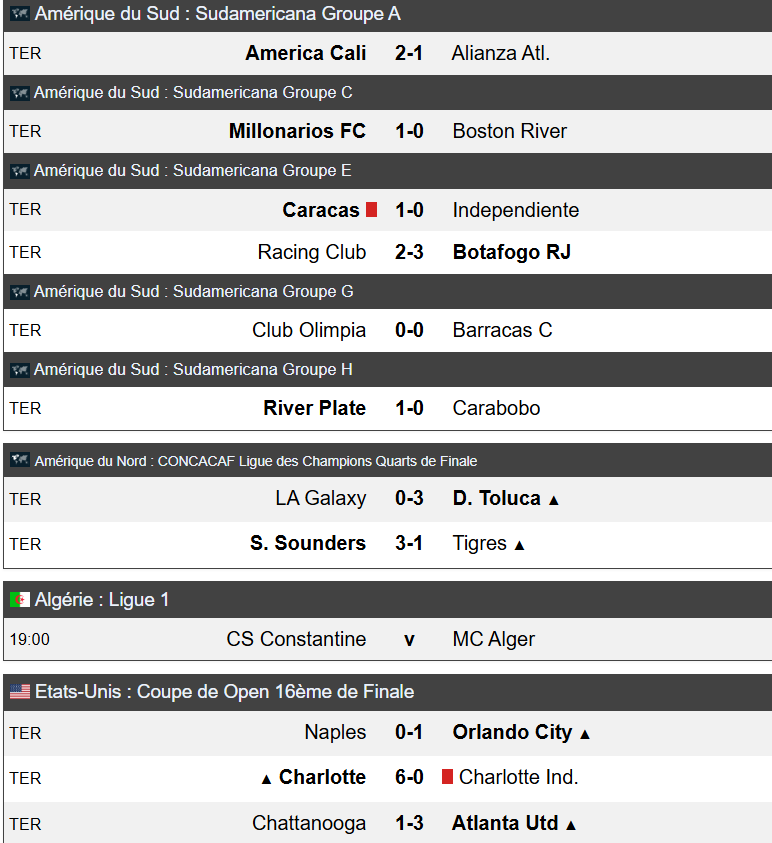The image size is (772, 843).
Task: Click the triangle marker next to Orlando City
Action: [585, 734]
